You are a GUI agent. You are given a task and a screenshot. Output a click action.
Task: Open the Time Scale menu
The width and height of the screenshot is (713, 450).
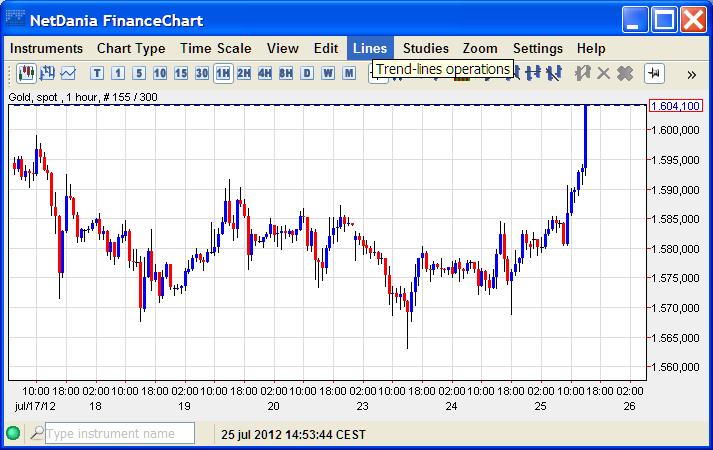(x=216, y=48)
